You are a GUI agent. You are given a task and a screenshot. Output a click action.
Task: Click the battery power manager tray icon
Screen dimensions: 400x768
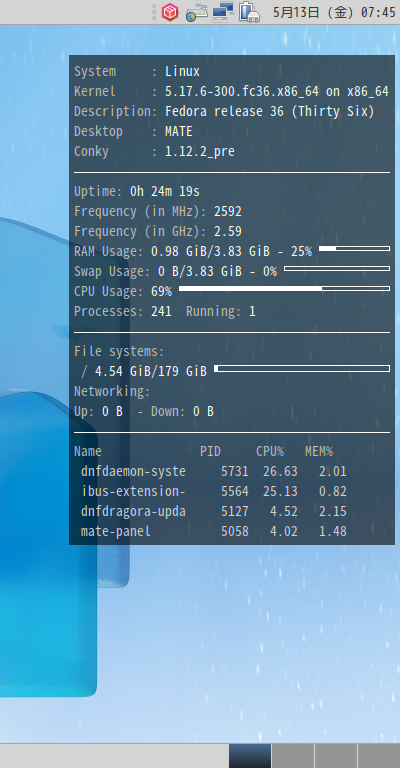(x=249, y=12)
